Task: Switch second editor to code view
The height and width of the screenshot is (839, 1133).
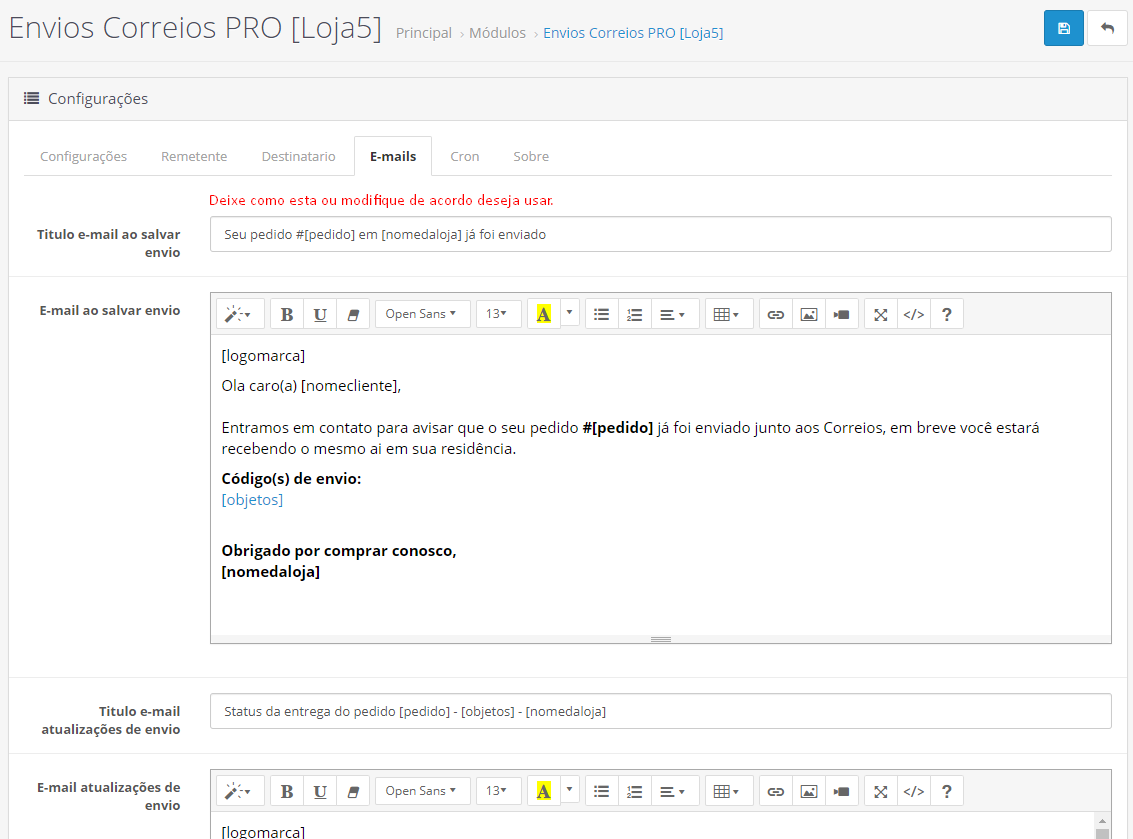Action: [x=913, y=791]
